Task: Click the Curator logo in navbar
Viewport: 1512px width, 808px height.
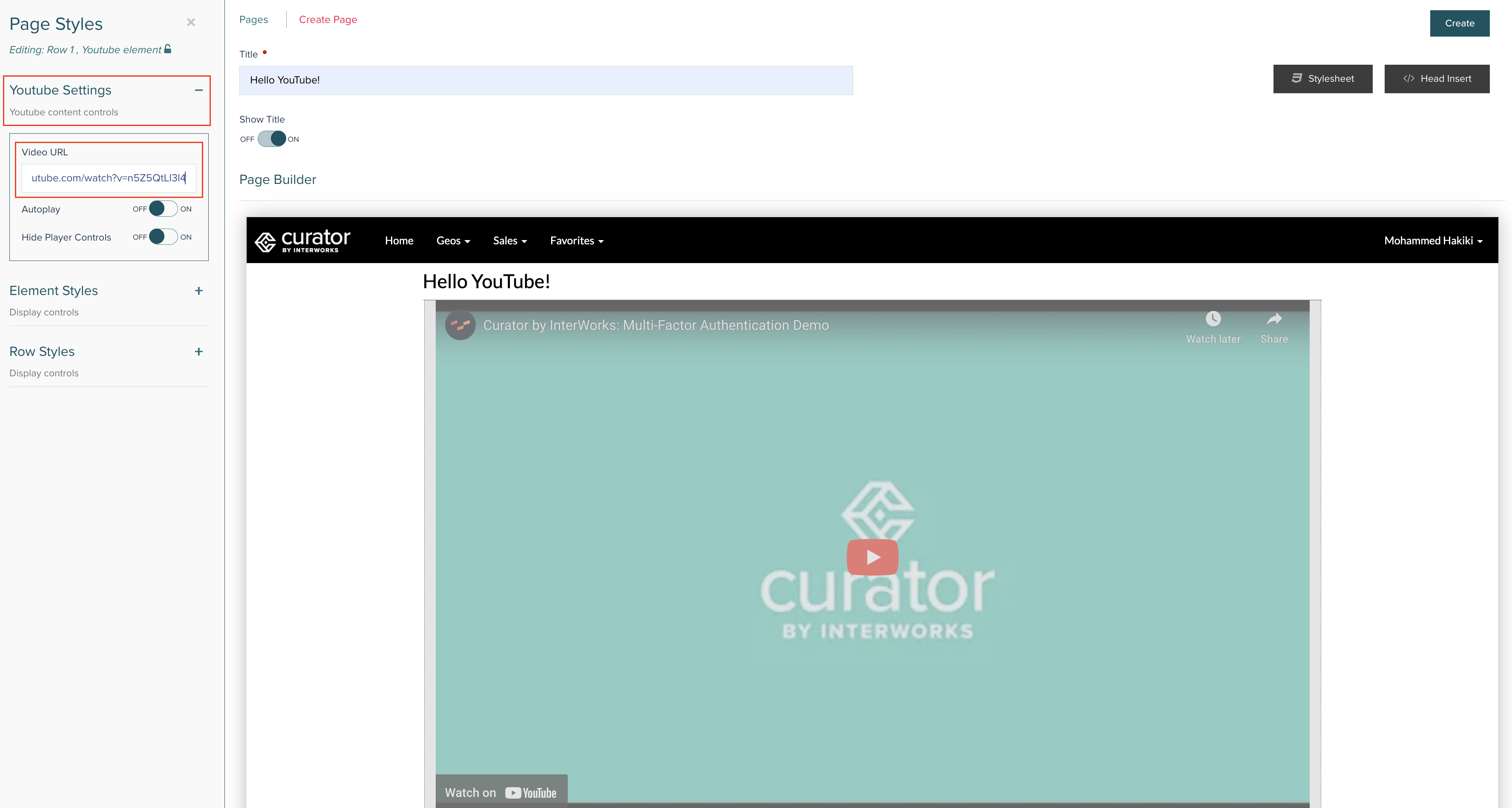Action: click(x=302, y=241)
